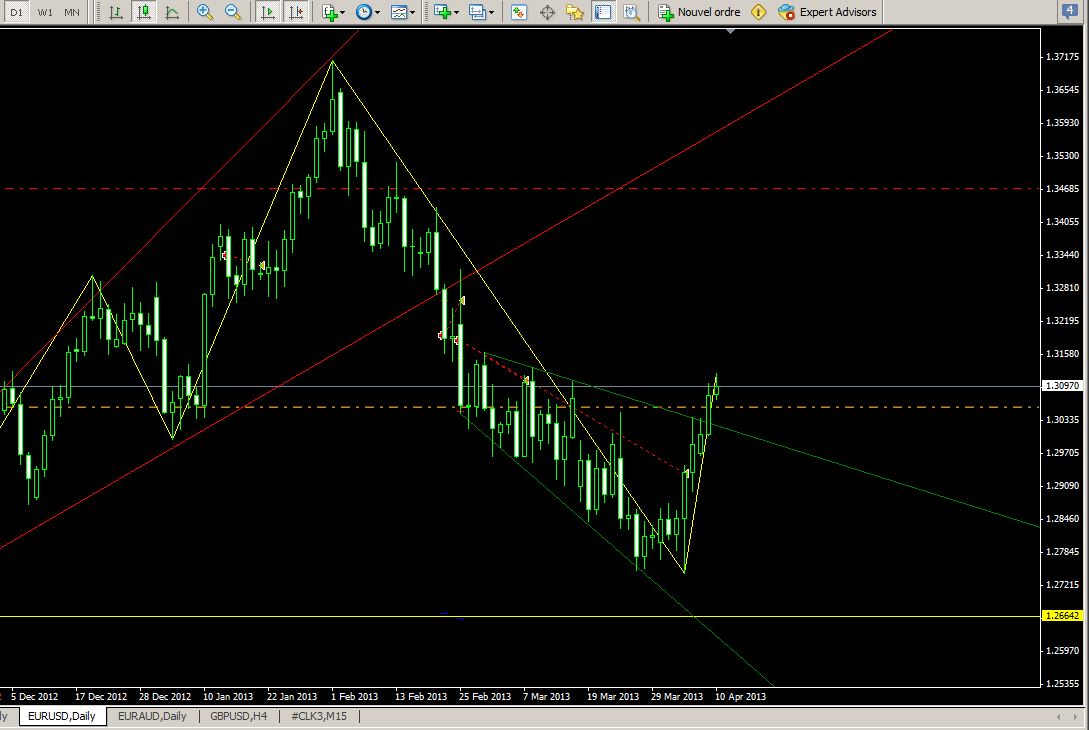The height and width of the screenshot is (730, 1089).
Task: Select the Candlesticks chart type icon
Action: (144, 12)
